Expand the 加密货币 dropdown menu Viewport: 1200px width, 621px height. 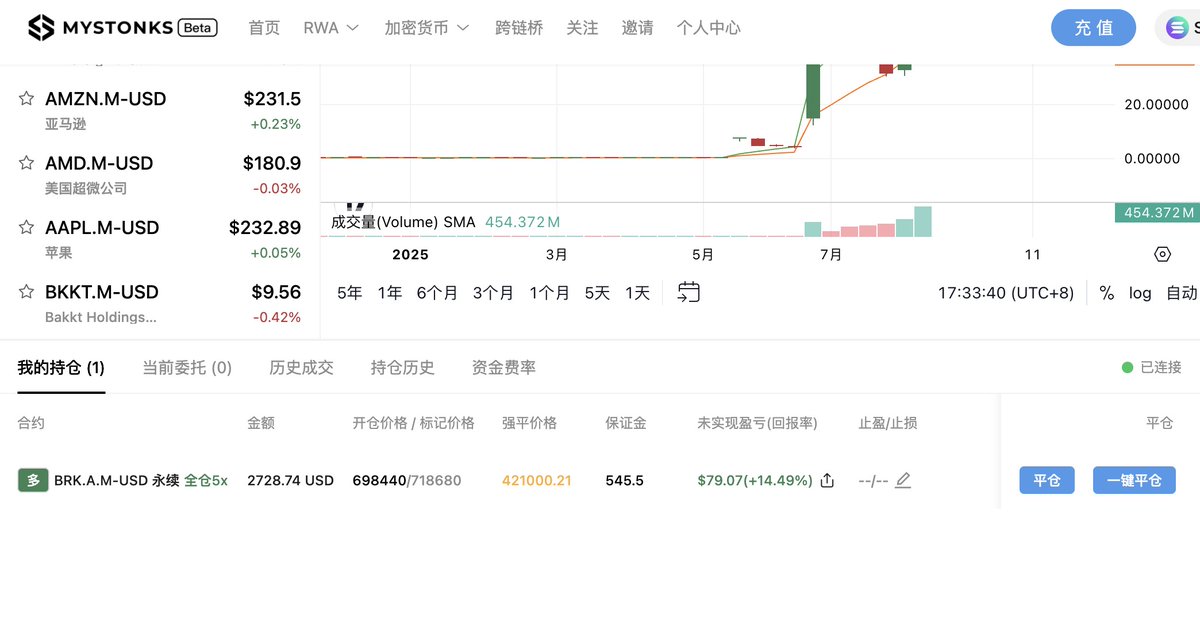point(427,28)
